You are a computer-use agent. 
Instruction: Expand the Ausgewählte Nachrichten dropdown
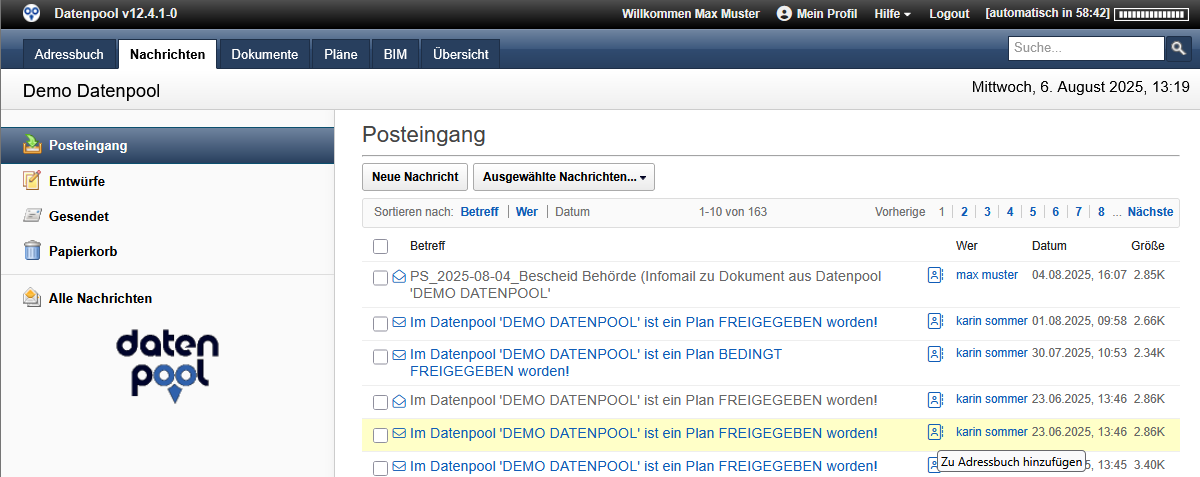pos(563,177)
